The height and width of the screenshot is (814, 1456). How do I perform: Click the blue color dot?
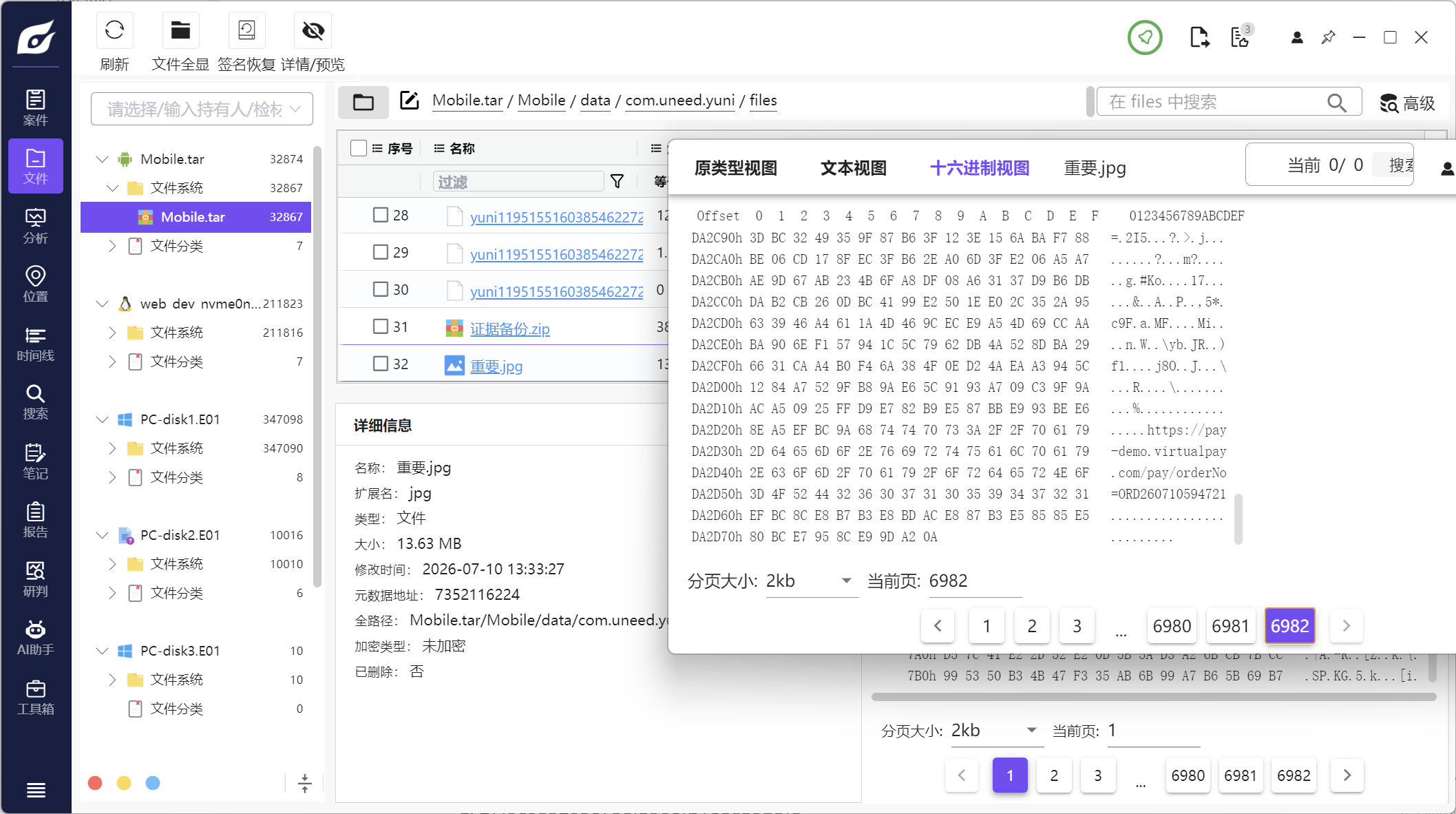[x=153, y=783]
